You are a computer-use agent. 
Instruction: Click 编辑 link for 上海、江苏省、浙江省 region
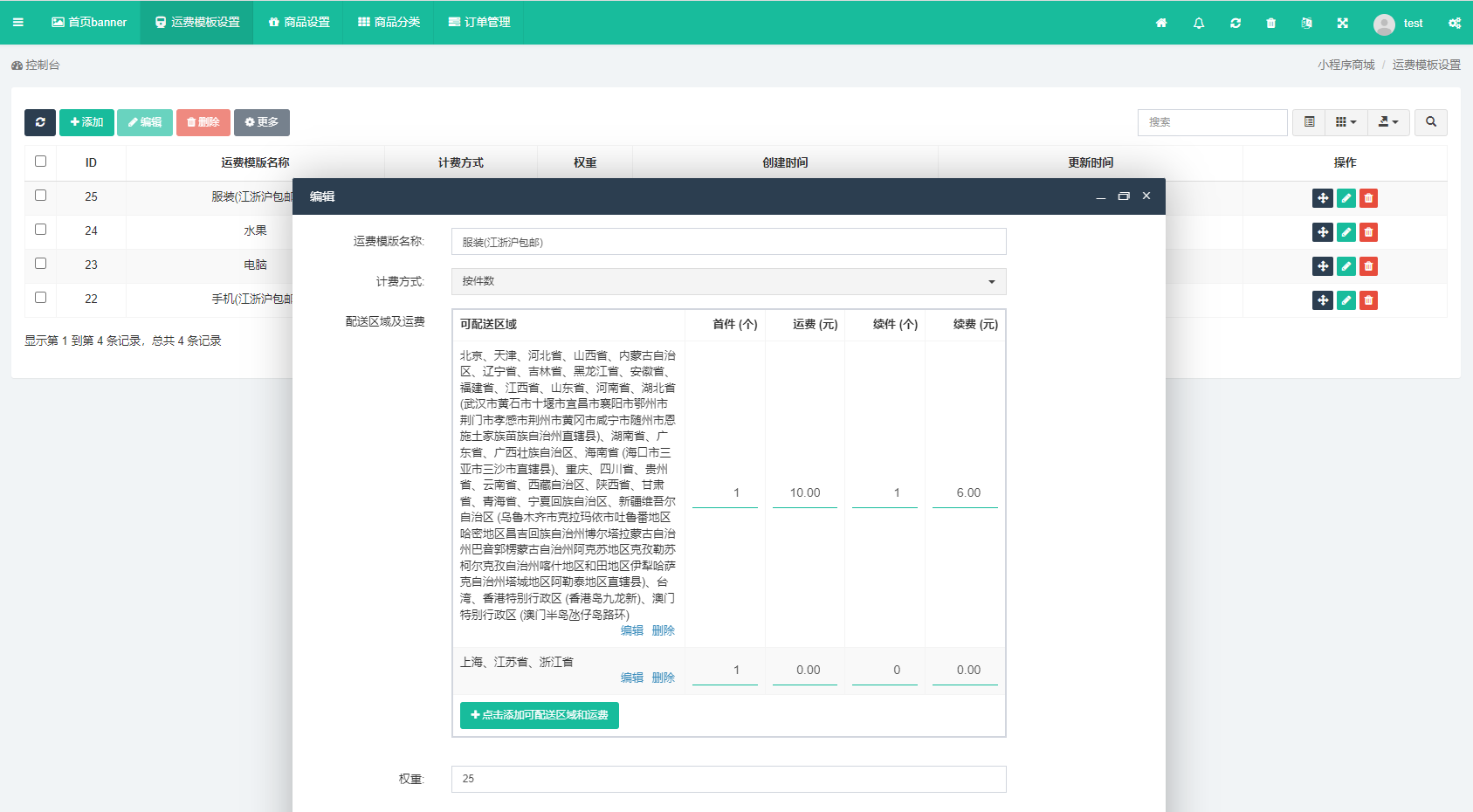pos(631,678)
